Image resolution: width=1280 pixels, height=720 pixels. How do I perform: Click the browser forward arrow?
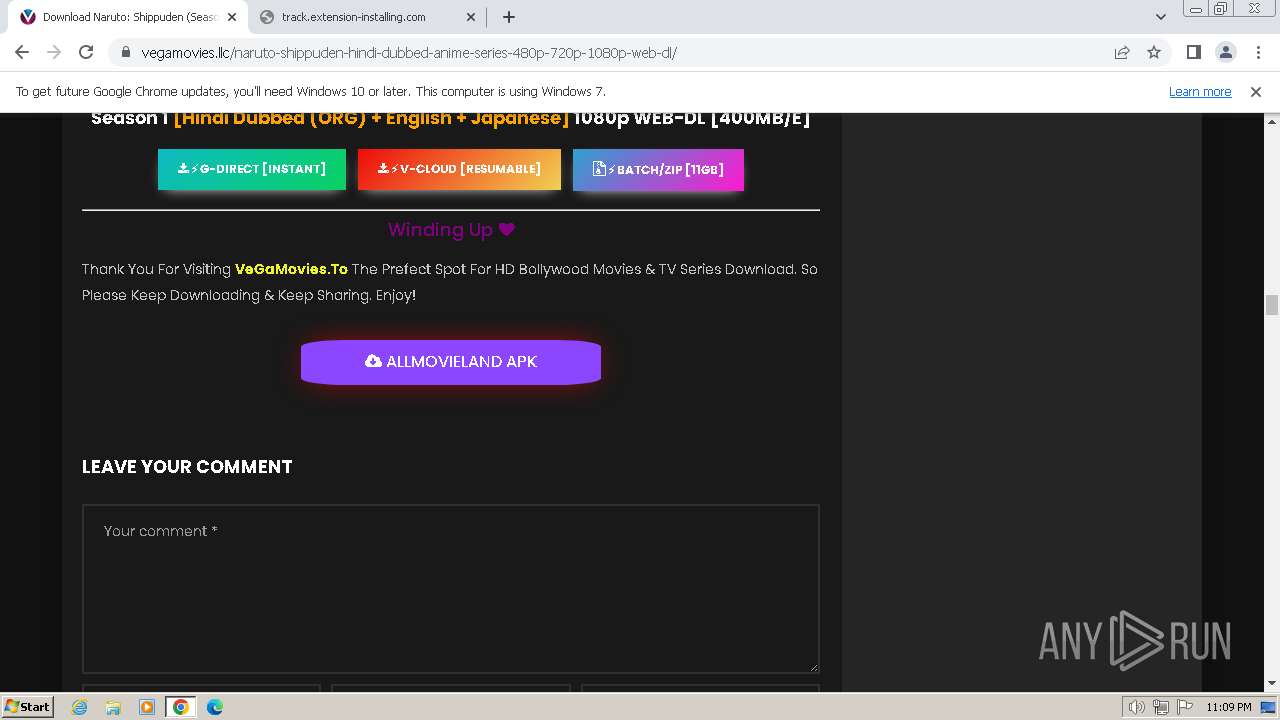(x=54, y=52)
